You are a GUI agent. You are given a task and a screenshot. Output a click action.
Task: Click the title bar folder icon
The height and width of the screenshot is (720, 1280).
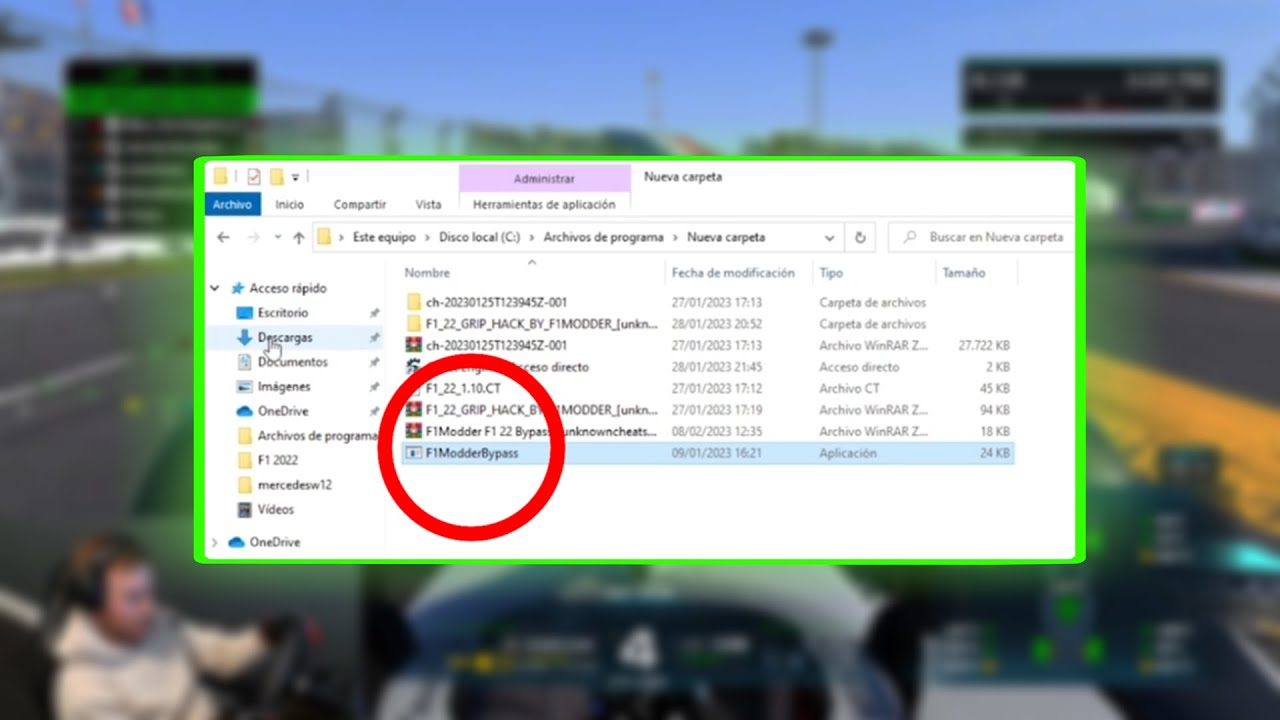[221, 177]
